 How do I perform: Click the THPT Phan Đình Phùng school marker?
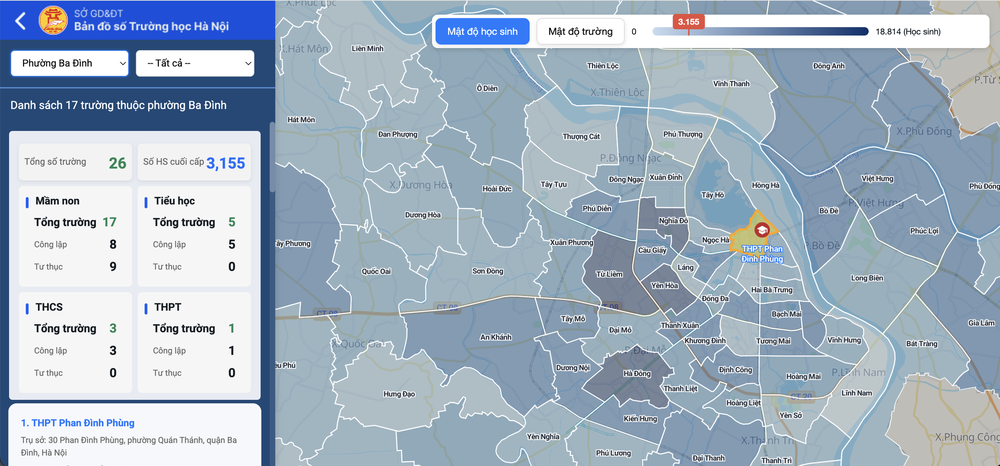click(761, 229)
